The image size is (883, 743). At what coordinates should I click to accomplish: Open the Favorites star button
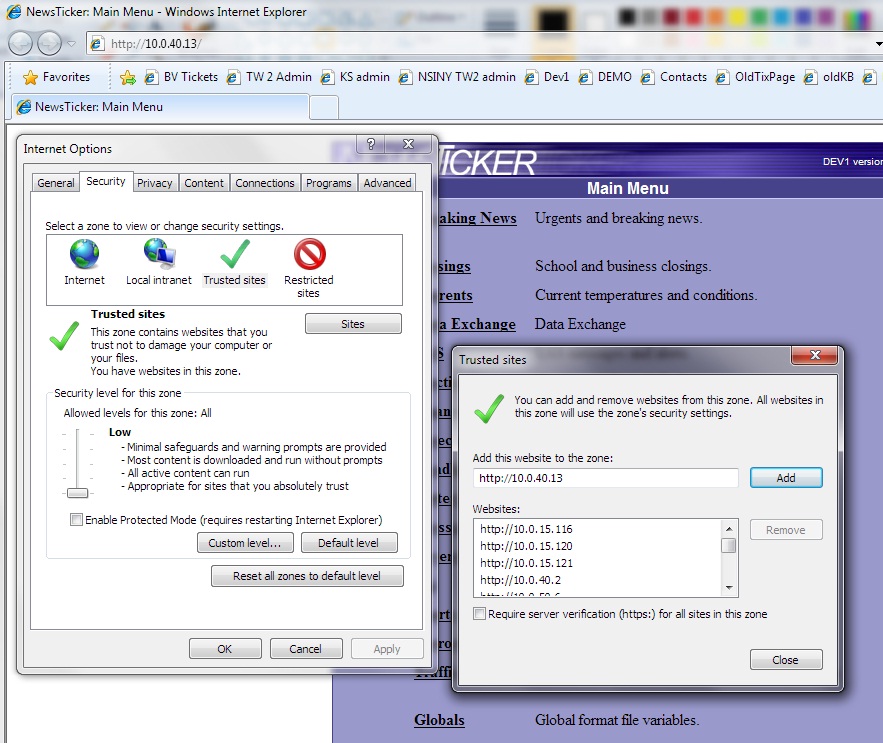[x=56, y=77]
